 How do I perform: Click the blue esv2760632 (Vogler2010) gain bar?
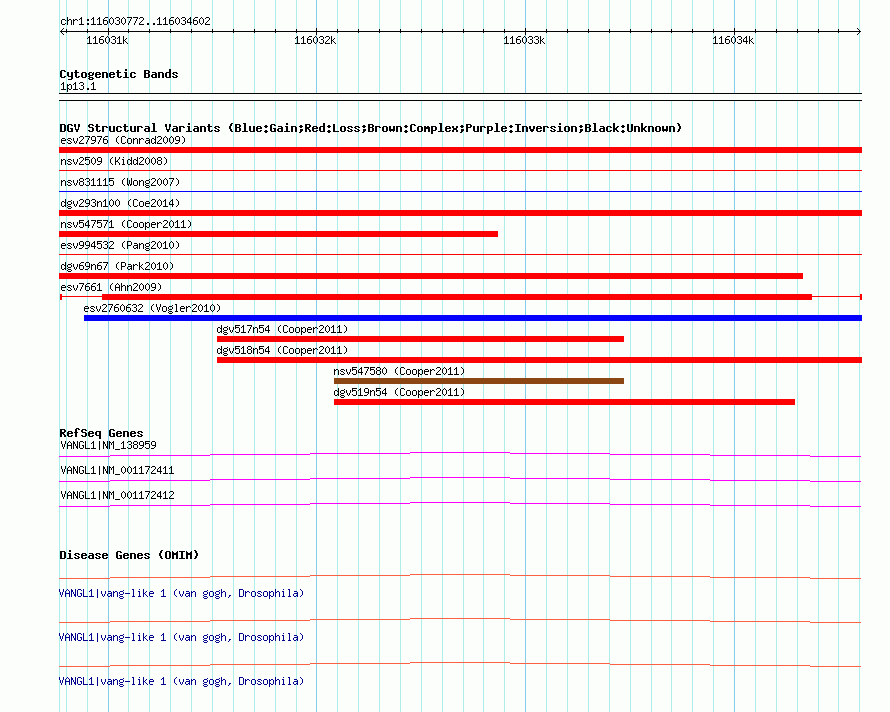[x=473, y=318]
